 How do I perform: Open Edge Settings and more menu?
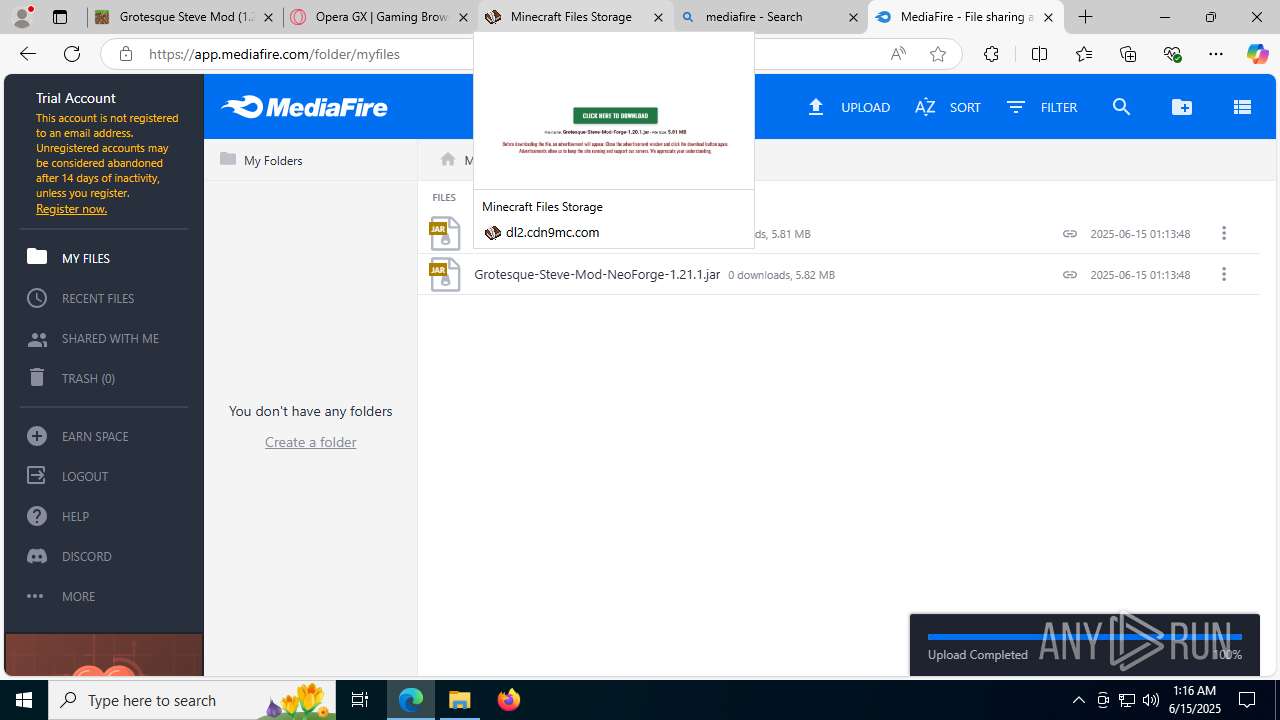(x=1216, y=54)
